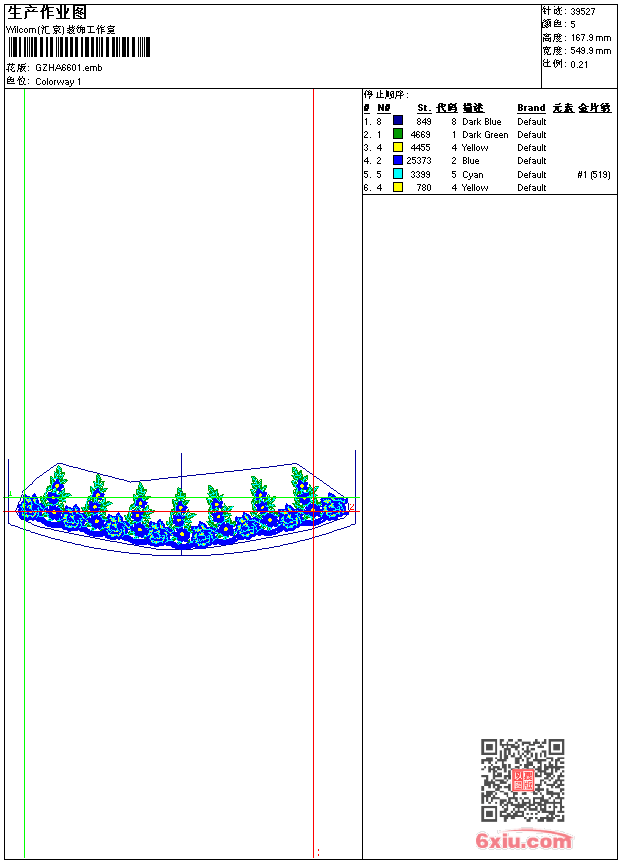
Task: Click the first Yellow swatch in row 3
Action: (x=398, y=147)
